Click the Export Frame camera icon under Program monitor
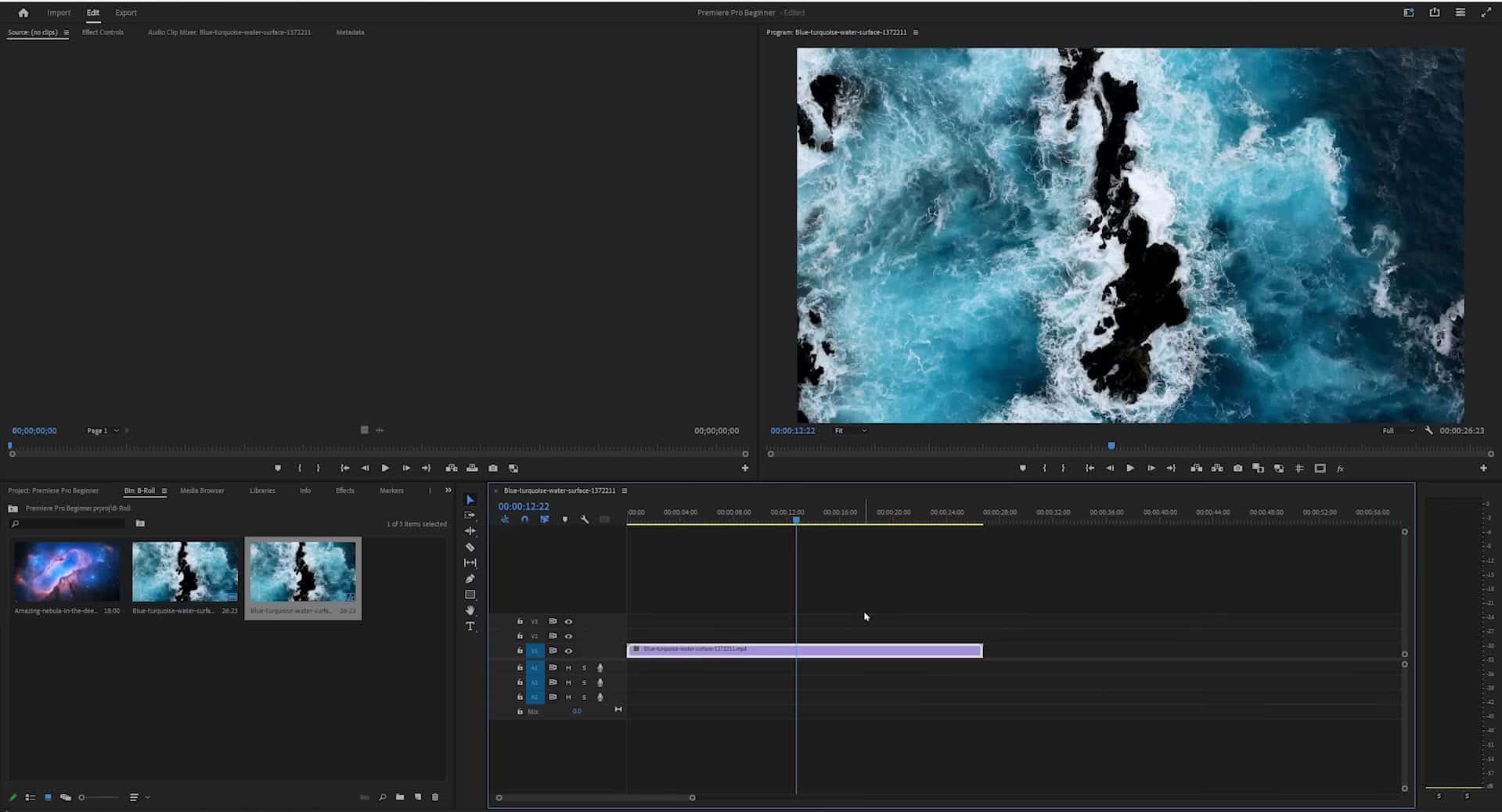The image size is (1502, 812). point(1237,468)
